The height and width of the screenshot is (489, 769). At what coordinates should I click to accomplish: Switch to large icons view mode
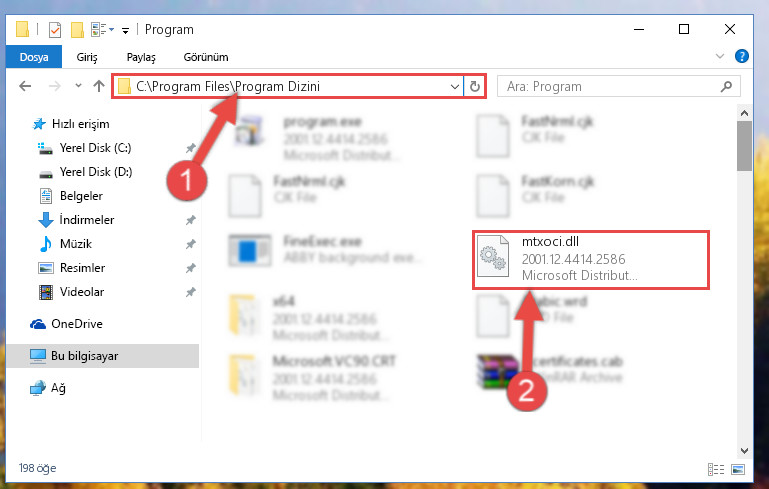[x=738, y=469]
